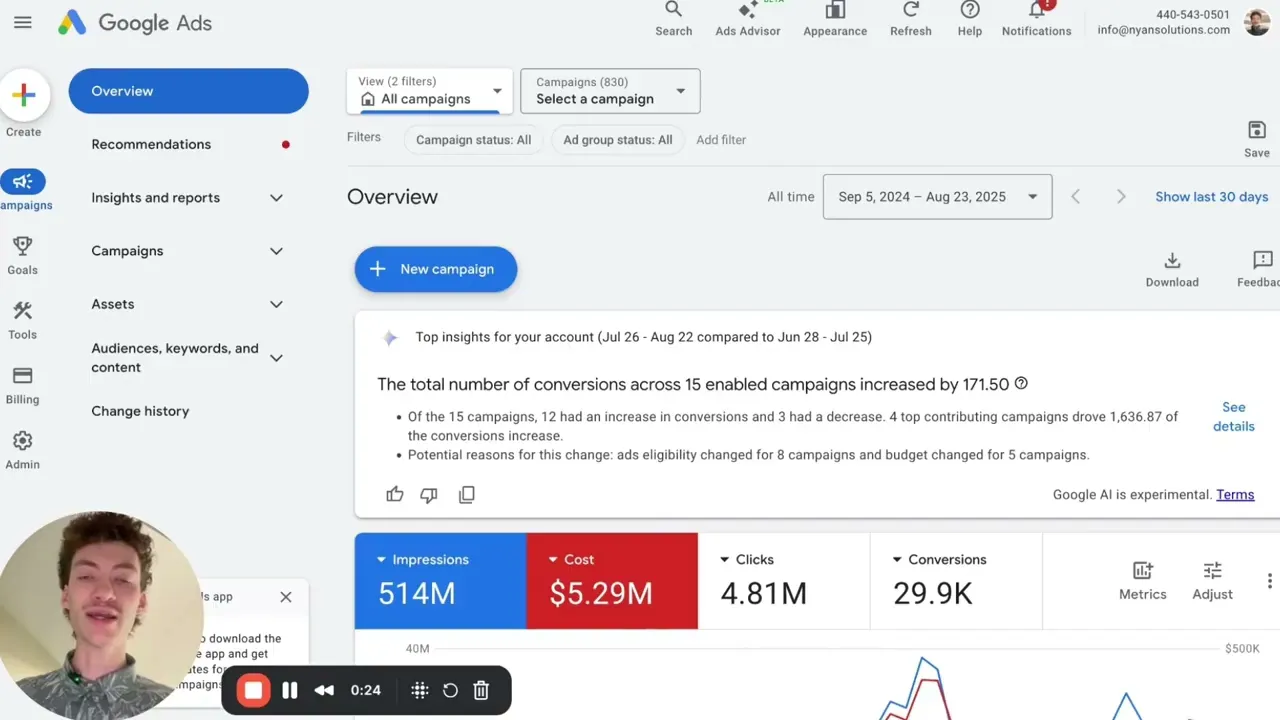This screenshot has height=720, width=1280.
Task: Open the chart three-dot menu
Action: (1269, 581)
